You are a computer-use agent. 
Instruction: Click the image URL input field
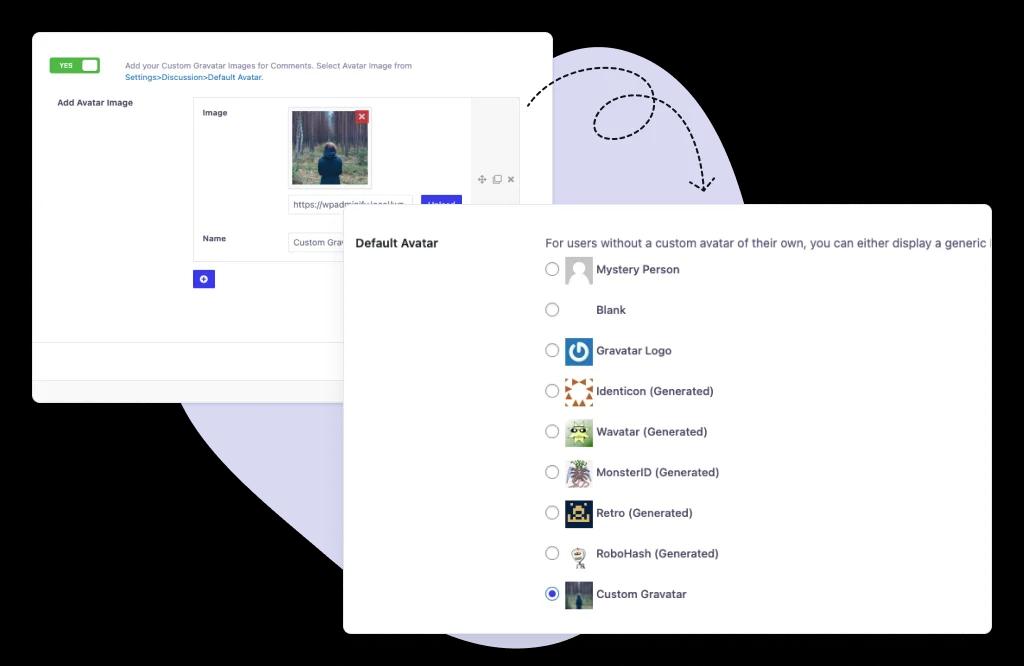(x=350, y=204)
